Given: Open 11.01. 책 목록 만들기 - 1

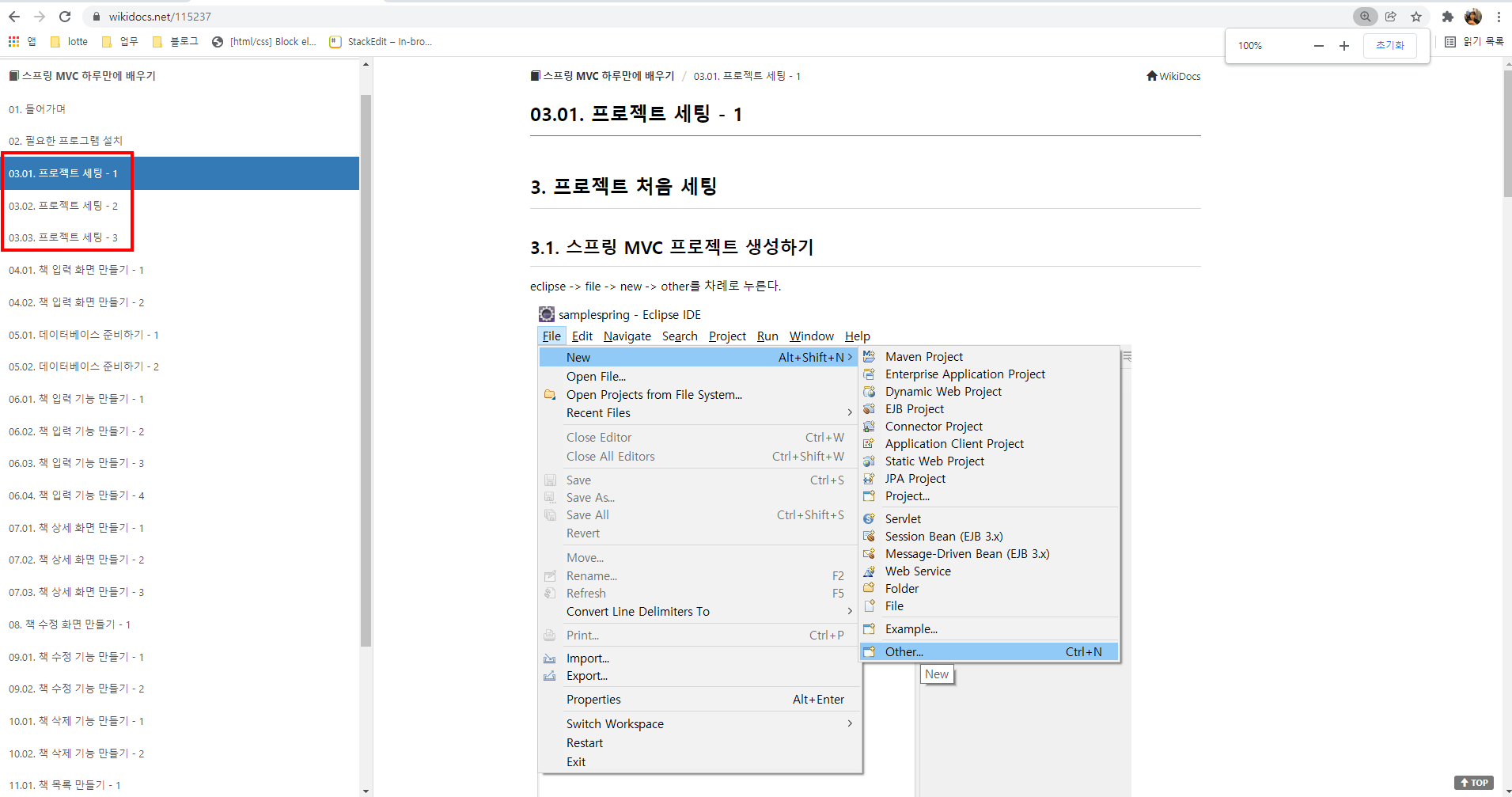Looking at the screenshot, I should pos(65,785).
